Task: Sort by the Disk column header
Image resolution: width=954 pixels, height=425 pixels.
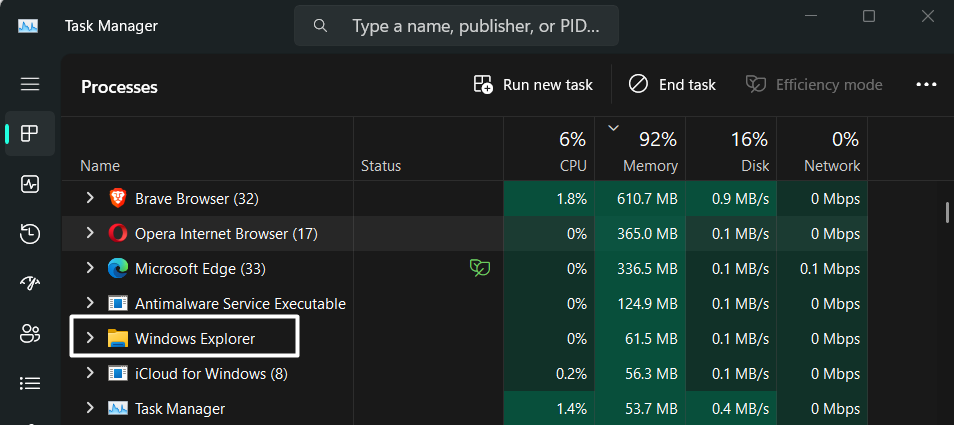Action: [x=731, y=152]
